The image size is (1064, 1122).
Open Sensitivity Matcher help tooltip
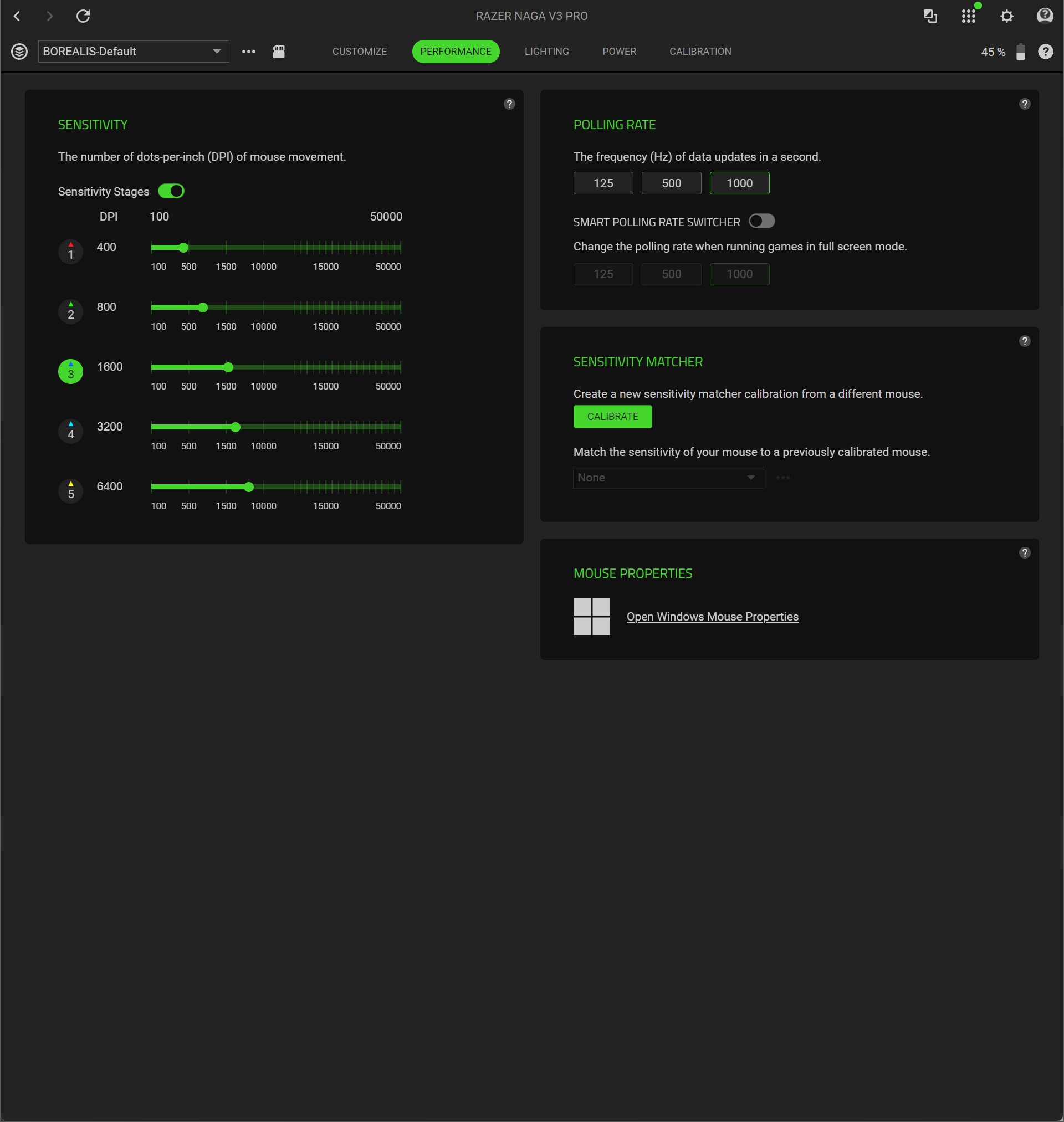point(1024,341)
